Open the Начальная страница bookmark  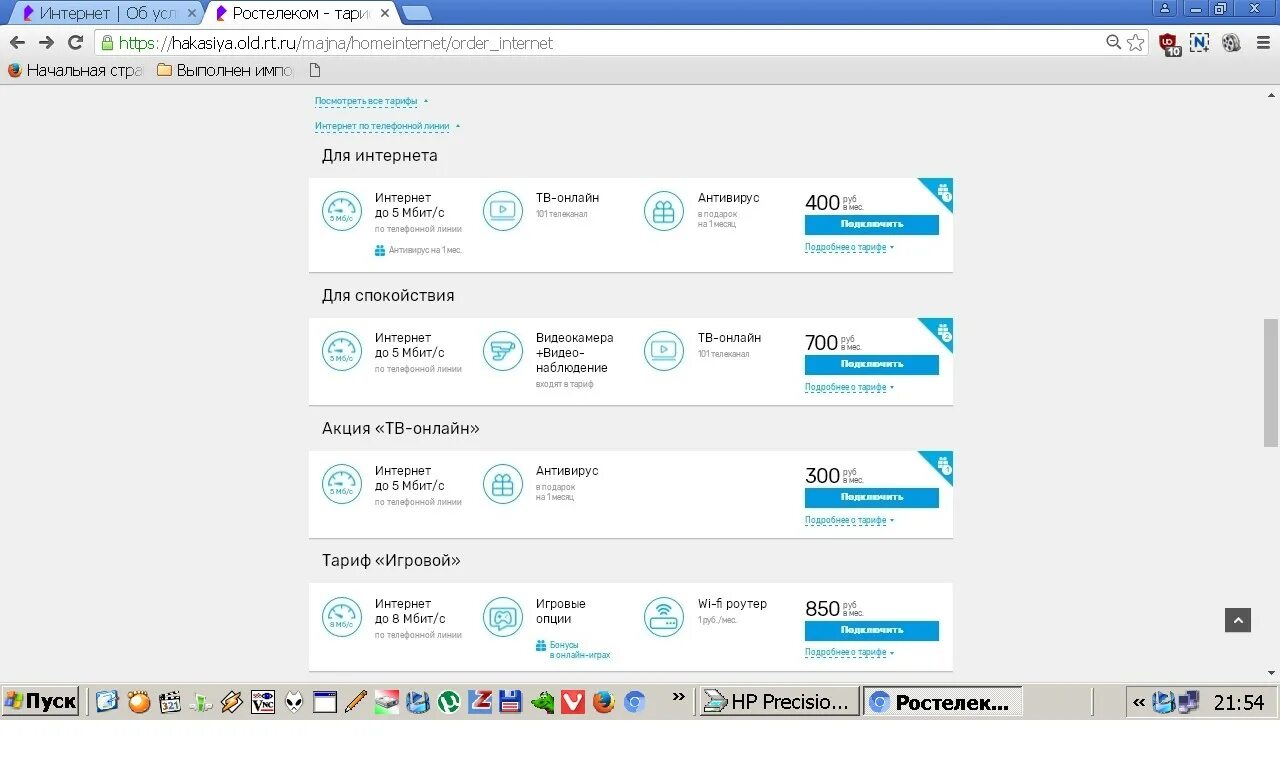[x=75, y=70]
